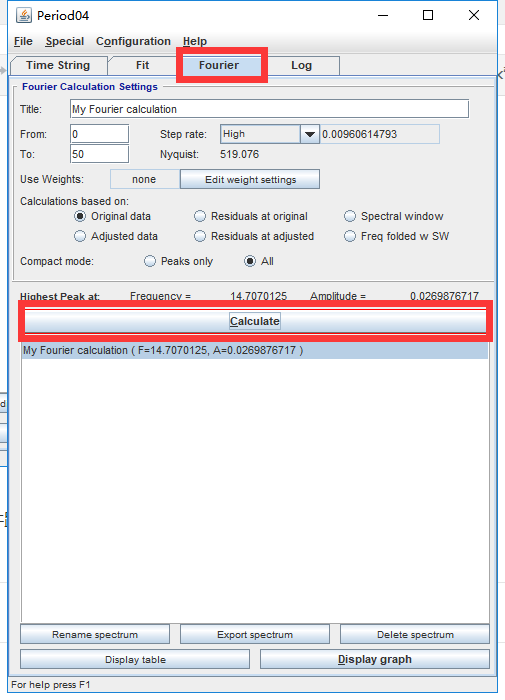Select Freq folded w SW option
This screenshot has width=505, height=700.
(350, 236)
